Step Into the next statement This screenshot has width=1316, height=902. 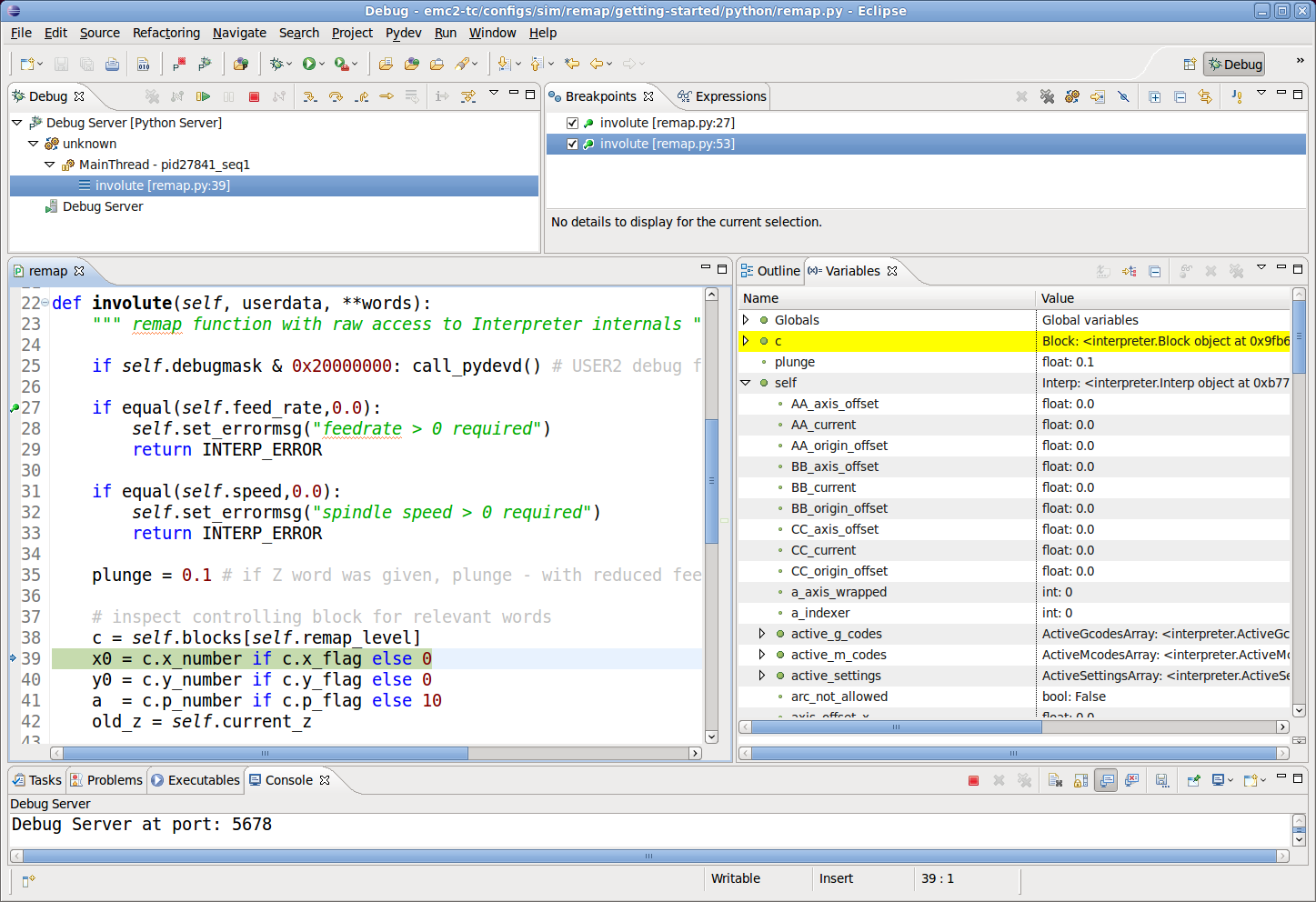(x=310, y=95)
